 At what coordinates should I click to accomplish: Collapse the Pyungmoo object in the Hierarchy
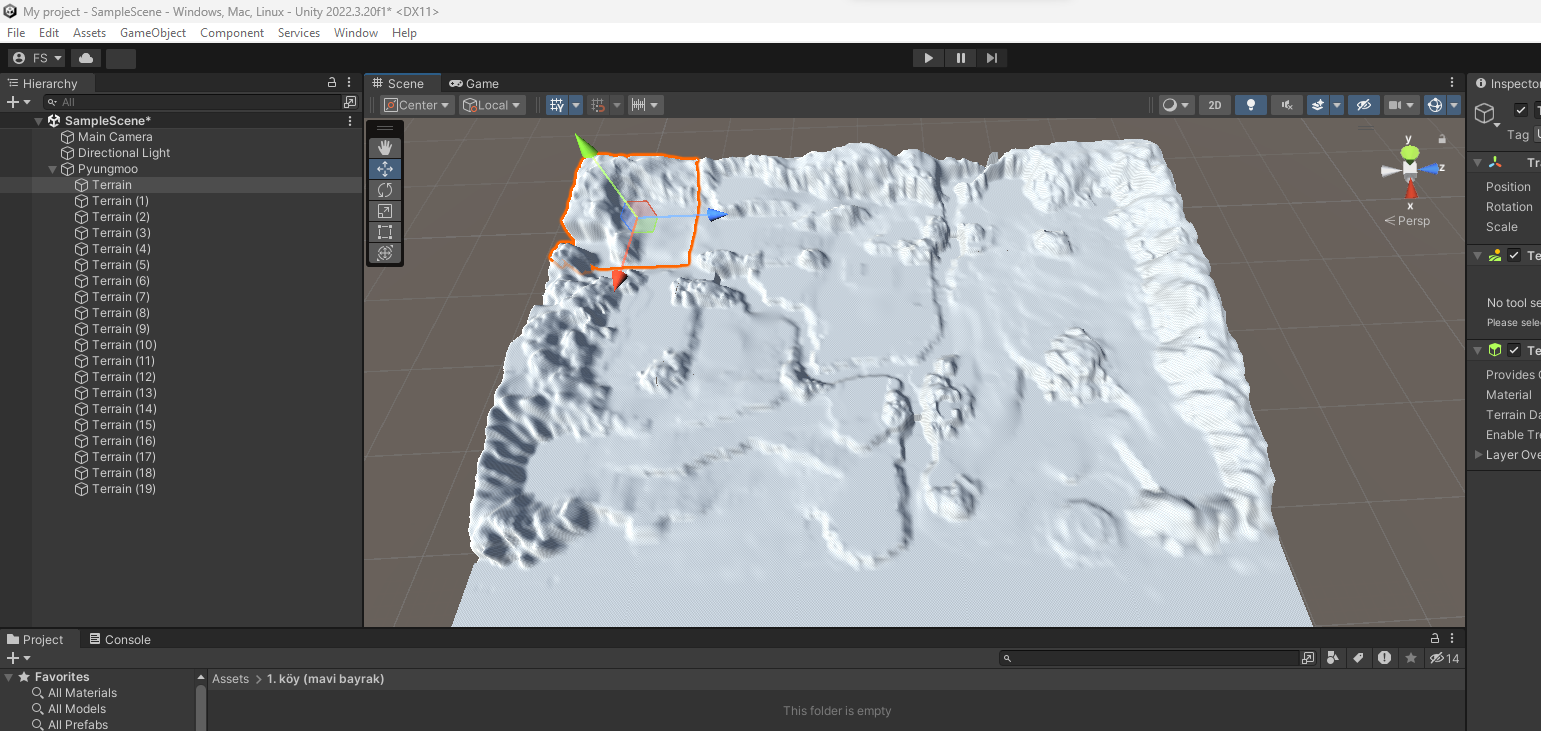tap(52, 168)
